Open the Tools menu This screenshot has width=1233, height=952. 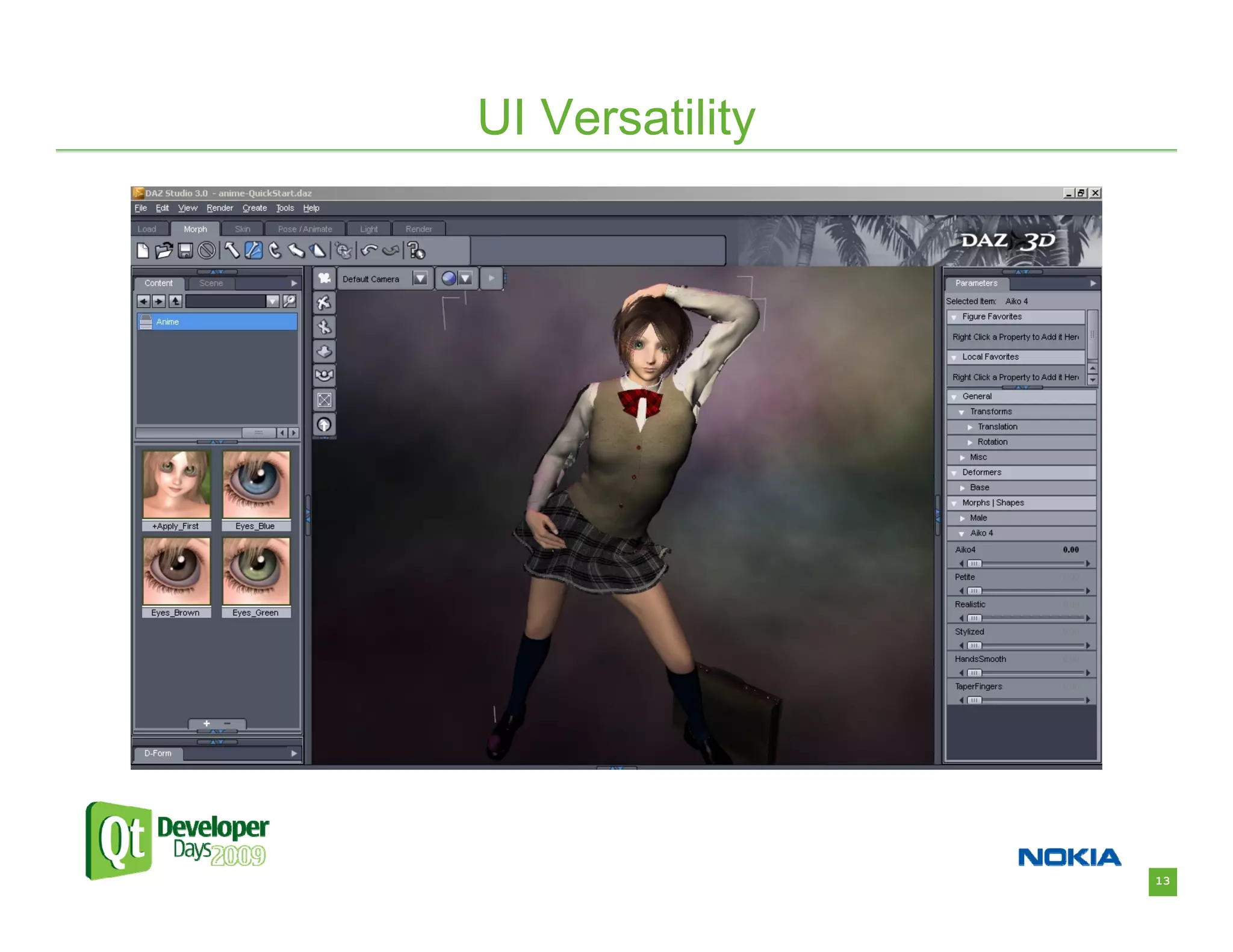click(285, 208)
